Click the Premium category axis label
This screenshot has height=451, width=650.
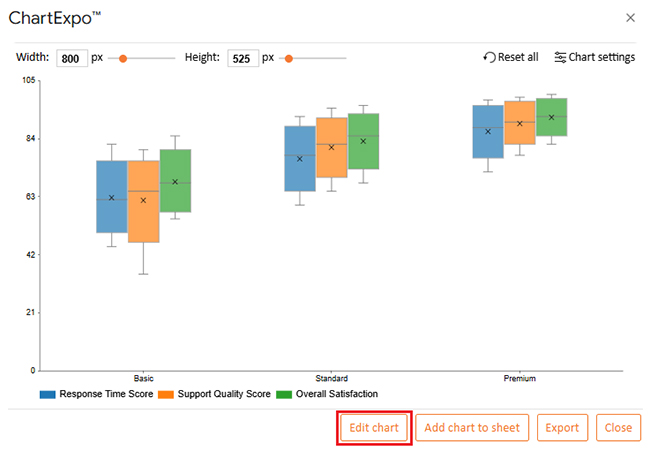click(520, 379)
